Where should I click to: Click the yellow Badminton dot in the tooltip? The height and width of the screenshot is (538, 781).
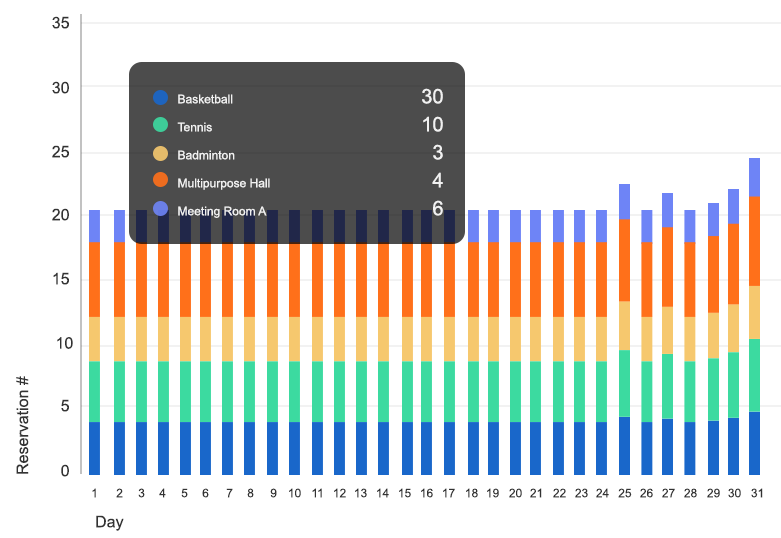[160, 154]
